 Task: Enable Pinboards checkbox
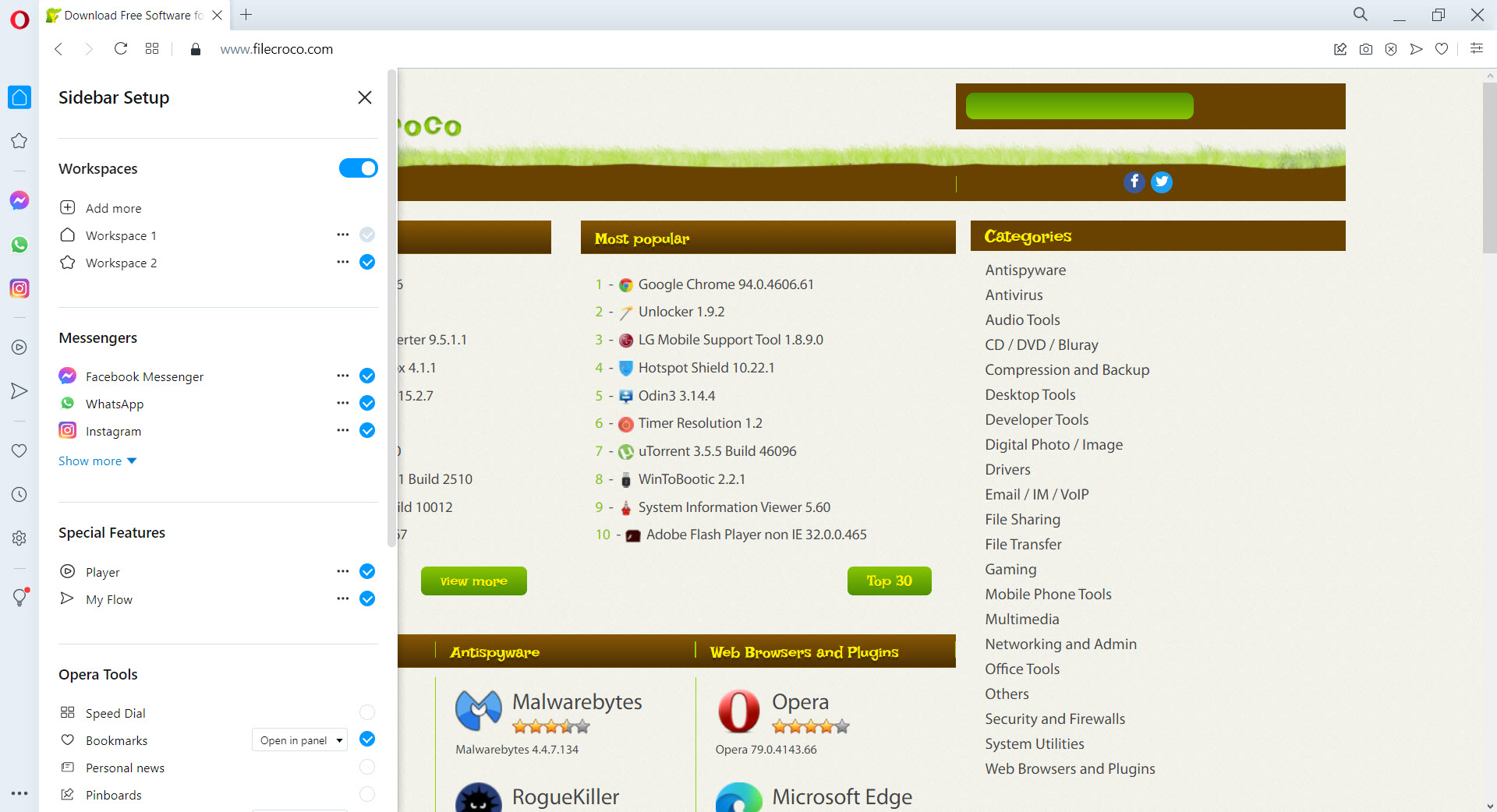(367, 794)
